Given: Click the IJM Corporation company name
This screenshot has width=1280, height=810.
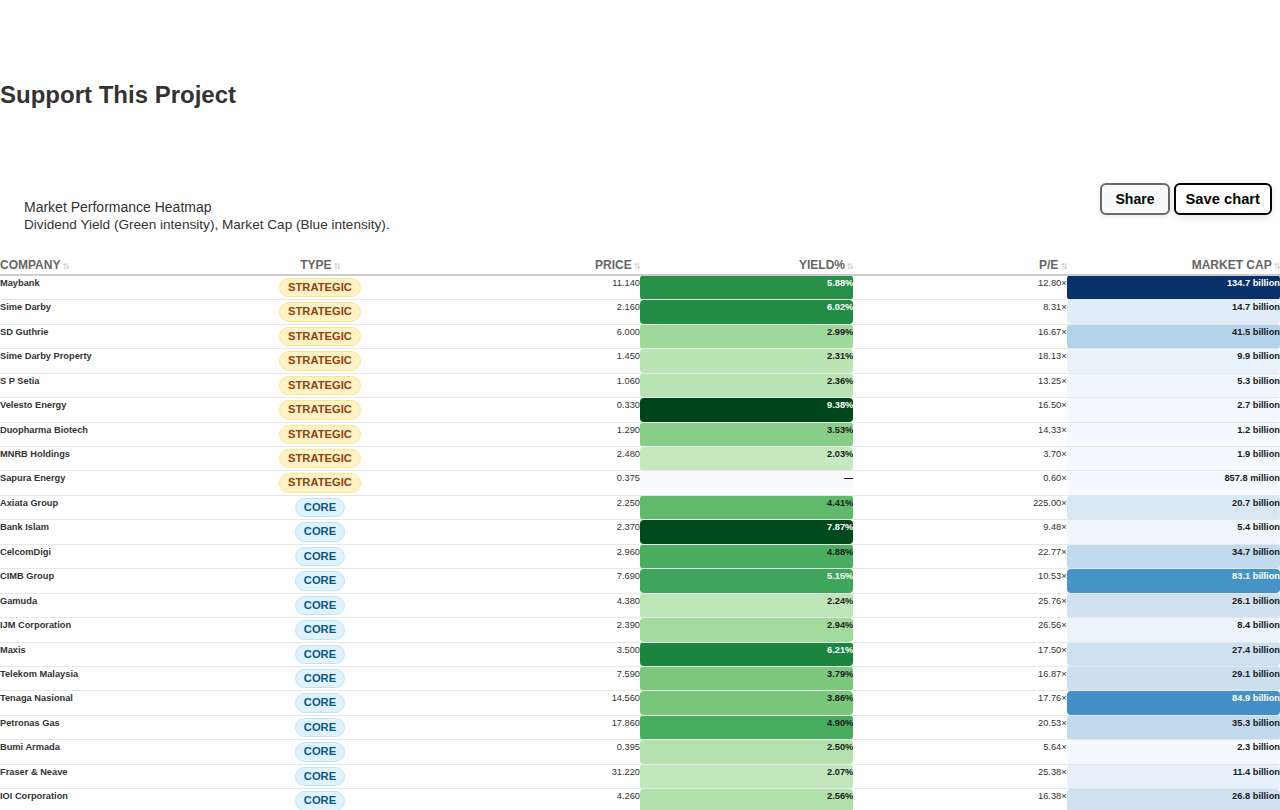Looking at the screenshot, I should (x=36, y=625).
